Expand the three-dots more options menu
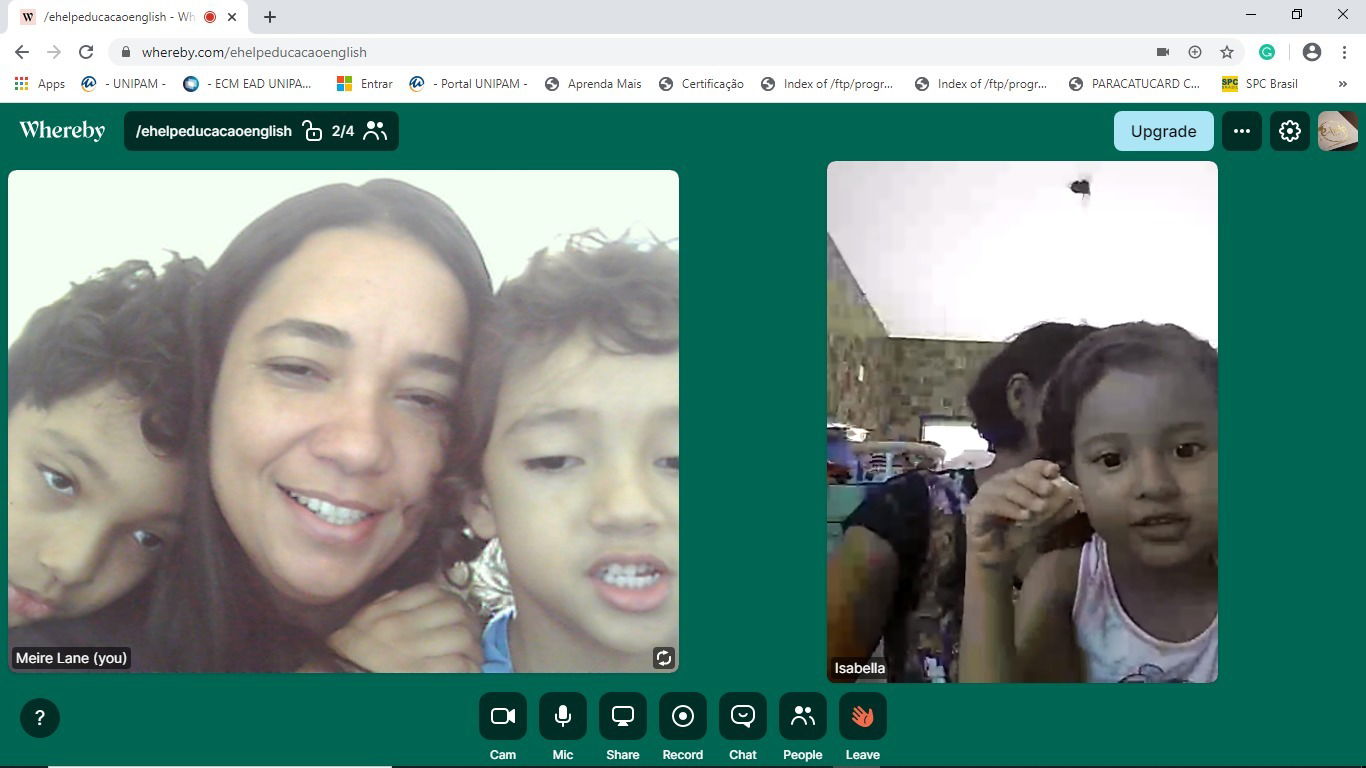 (1242, 131)
